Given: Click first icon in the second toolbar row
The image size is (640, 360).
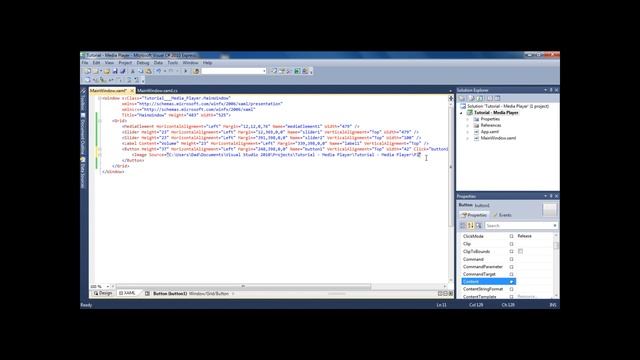Looking at the screenshot, I should (x=87, y=80).
